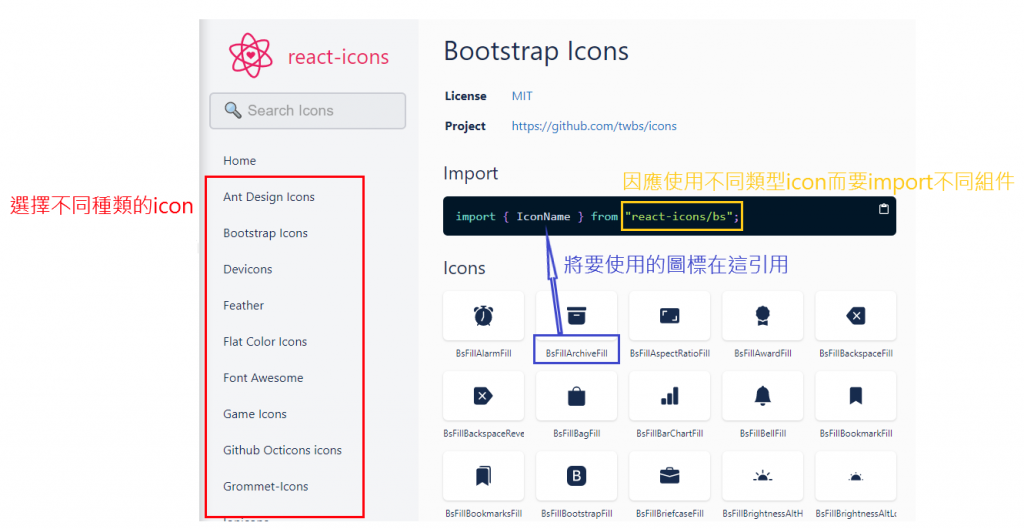Image resolution: width=1024 pixels, height=529 pixels.
Task: Open Bootstrap Icons category
Action: [x=265, y=233]
